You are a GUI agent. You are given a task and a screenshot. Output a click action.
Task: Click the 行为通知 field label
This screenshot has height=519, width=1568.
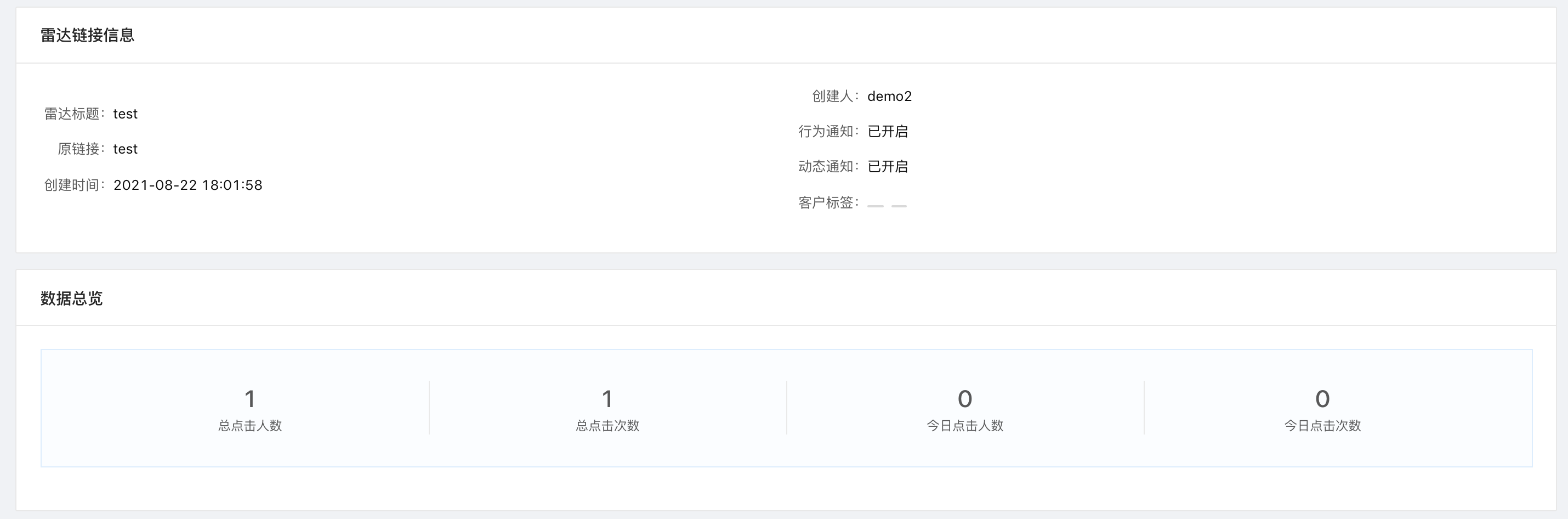click(826, 132)
